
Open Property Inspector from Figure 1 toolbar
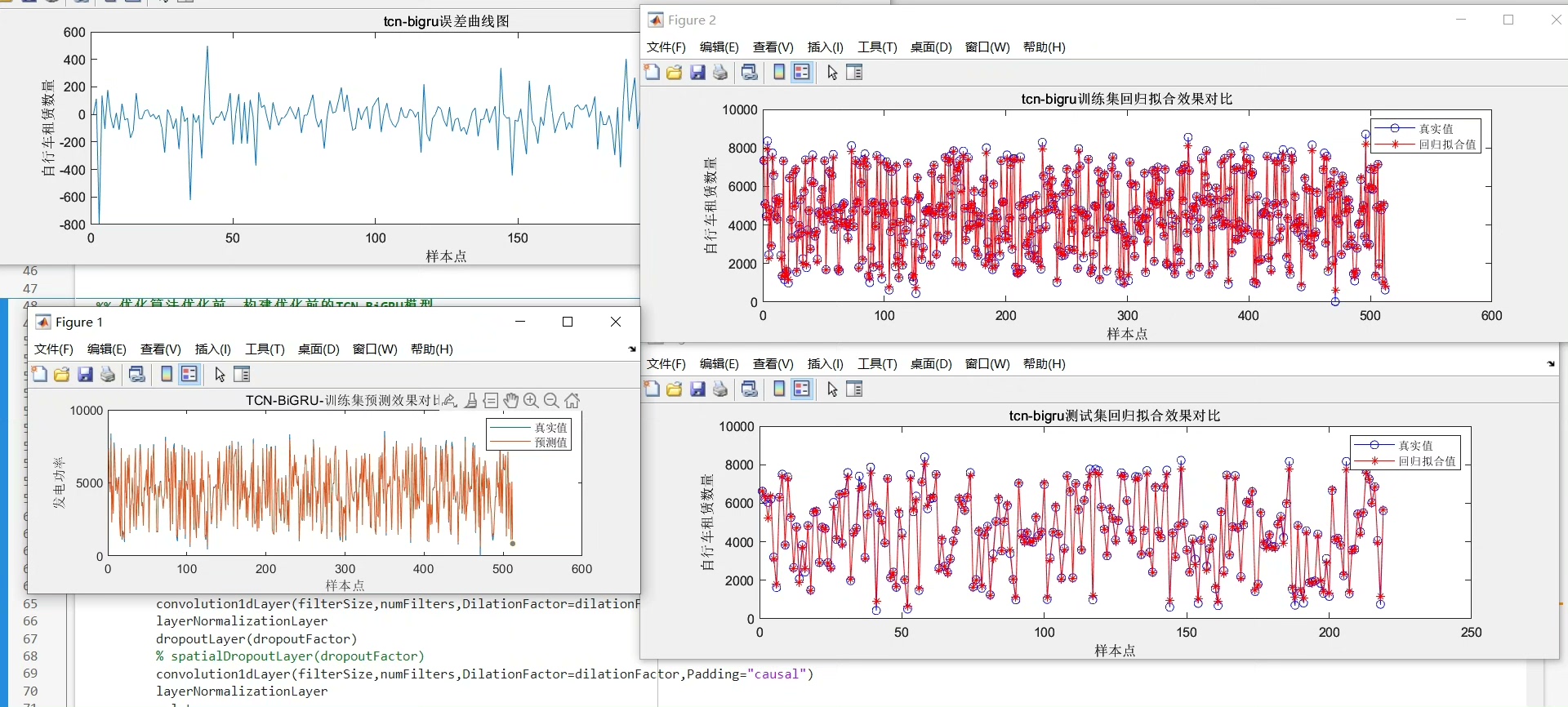pos(242,374)
